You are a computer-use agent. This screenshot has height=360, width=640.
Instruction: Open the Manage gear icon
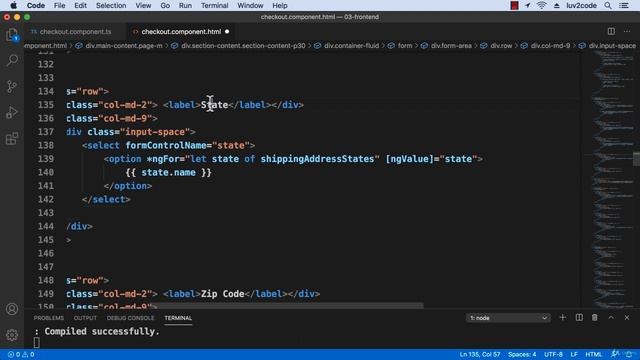12,335
